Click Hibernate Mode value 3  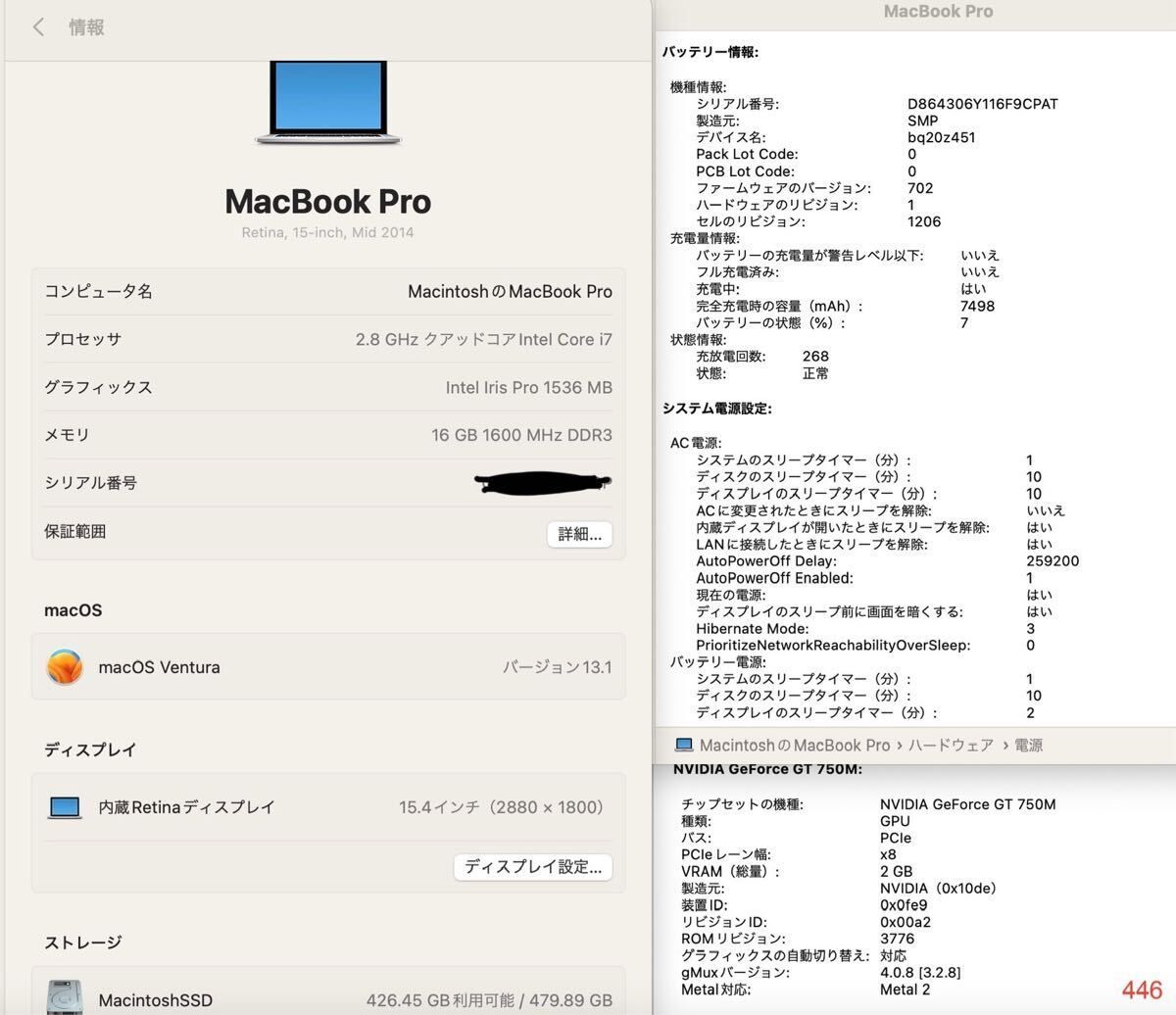(x=1031, y=629)
